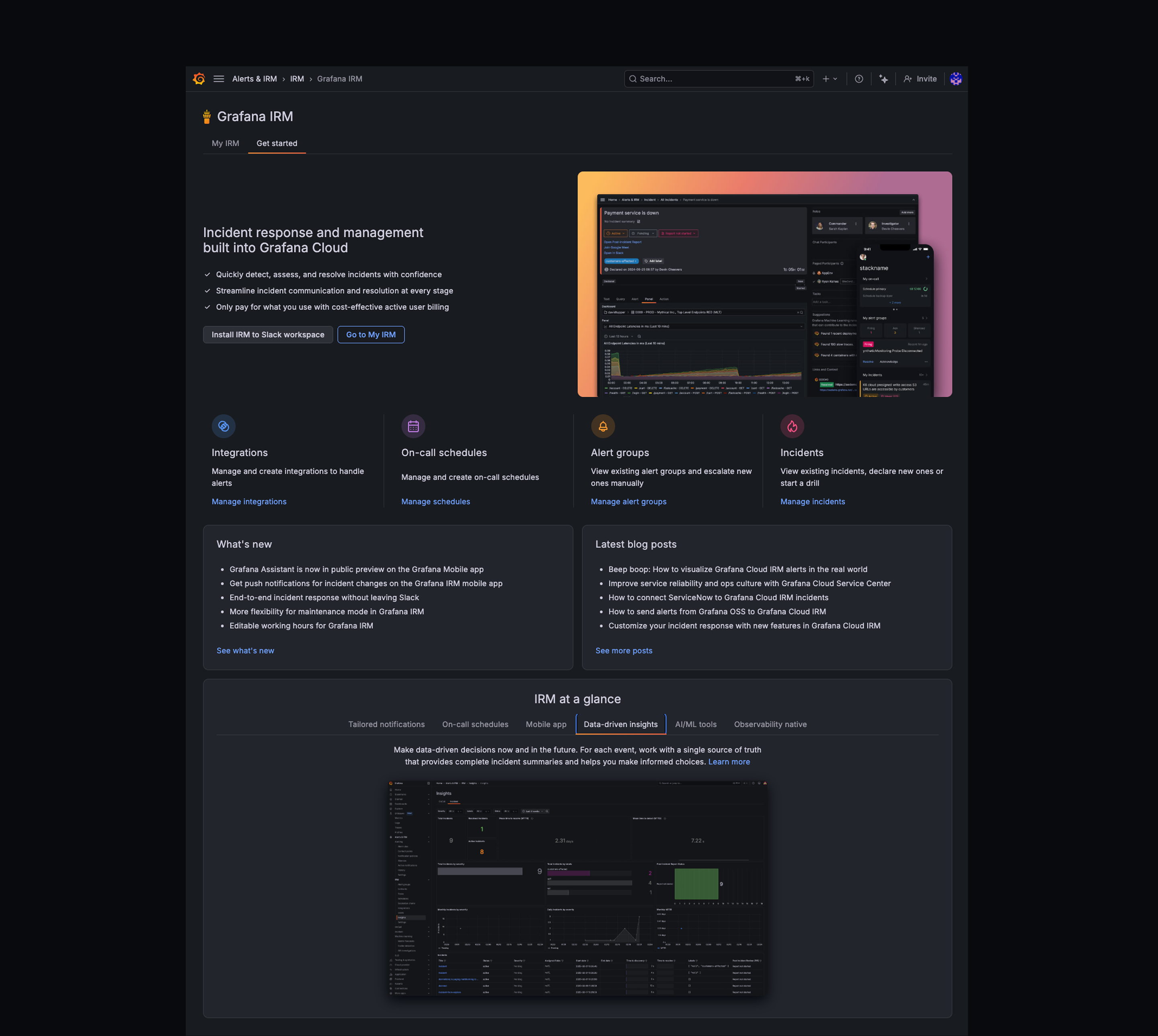Click 'Editable working hours for Grafana IRM'
The height and width of the screenshot is (1036, 1158).
301,626
